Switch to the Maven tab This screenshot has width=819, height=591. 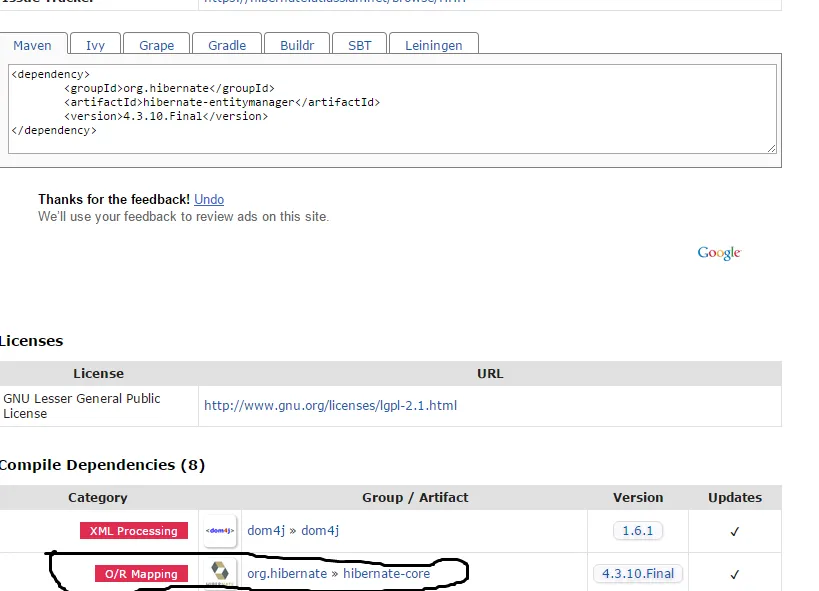pyautogui.click(x=33, y=45)
